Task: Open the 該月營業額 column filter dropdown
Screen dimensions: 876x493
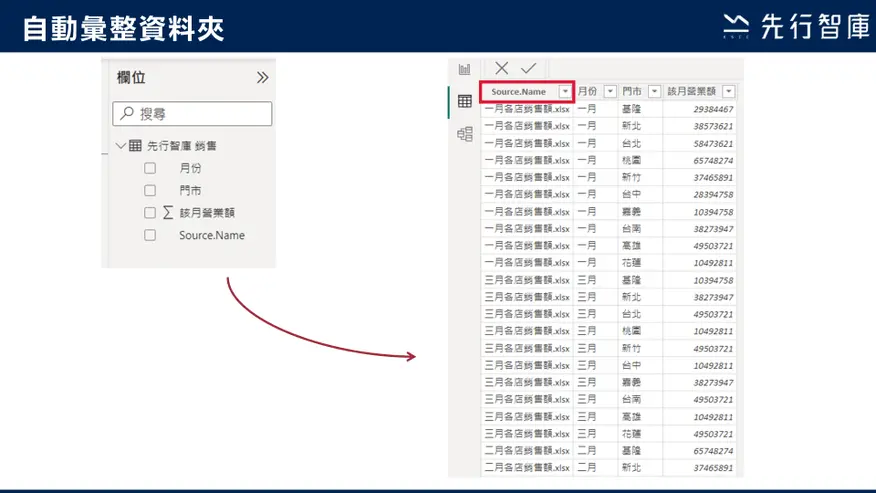Action: click(729, 91)
